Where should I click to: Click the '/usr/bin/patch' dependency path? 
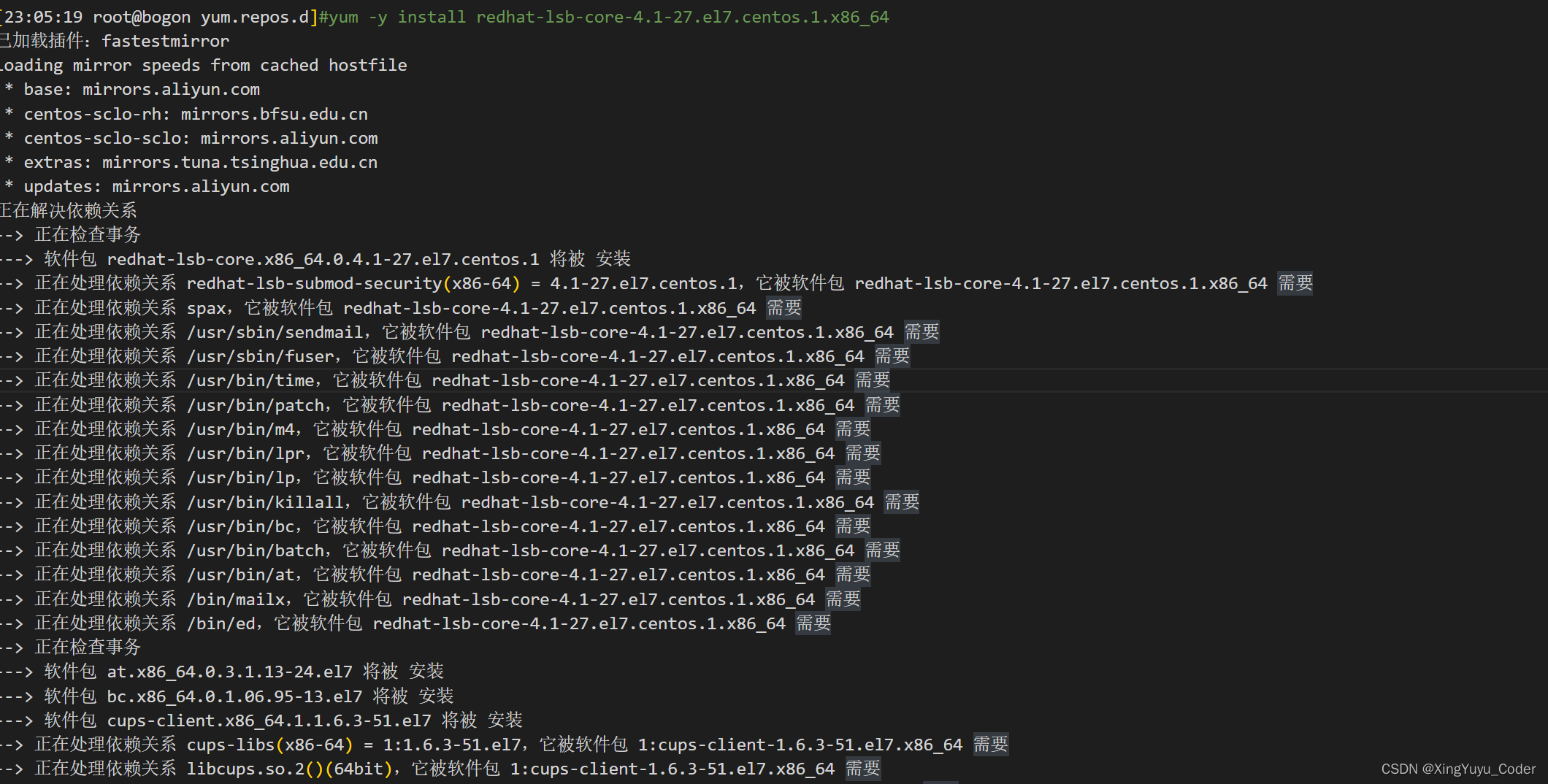point(256,405)
